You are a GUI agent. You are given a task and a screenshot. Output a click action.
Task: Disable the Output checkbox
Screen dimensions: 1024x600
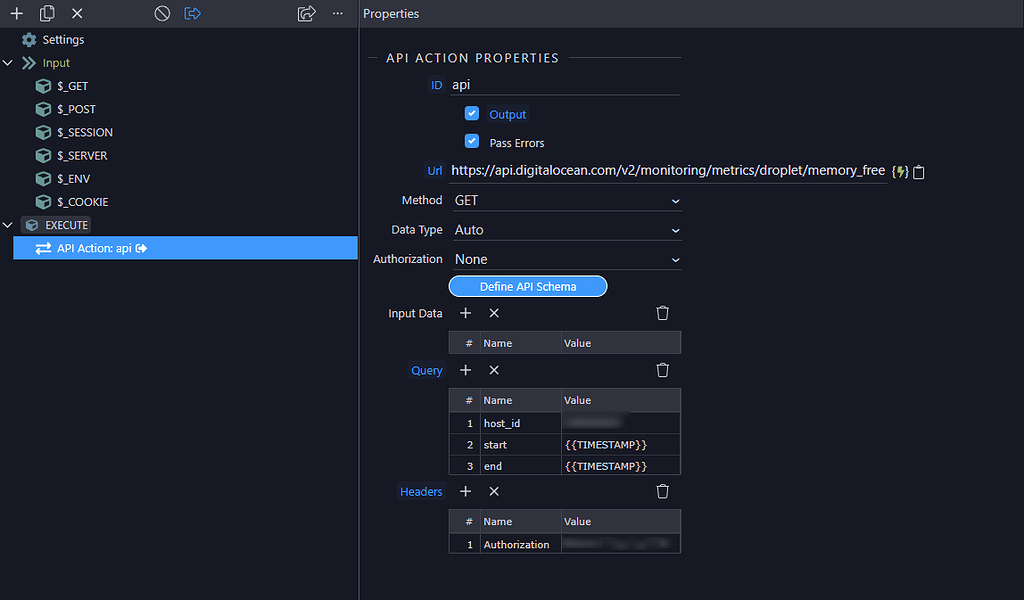pos(473,114)
